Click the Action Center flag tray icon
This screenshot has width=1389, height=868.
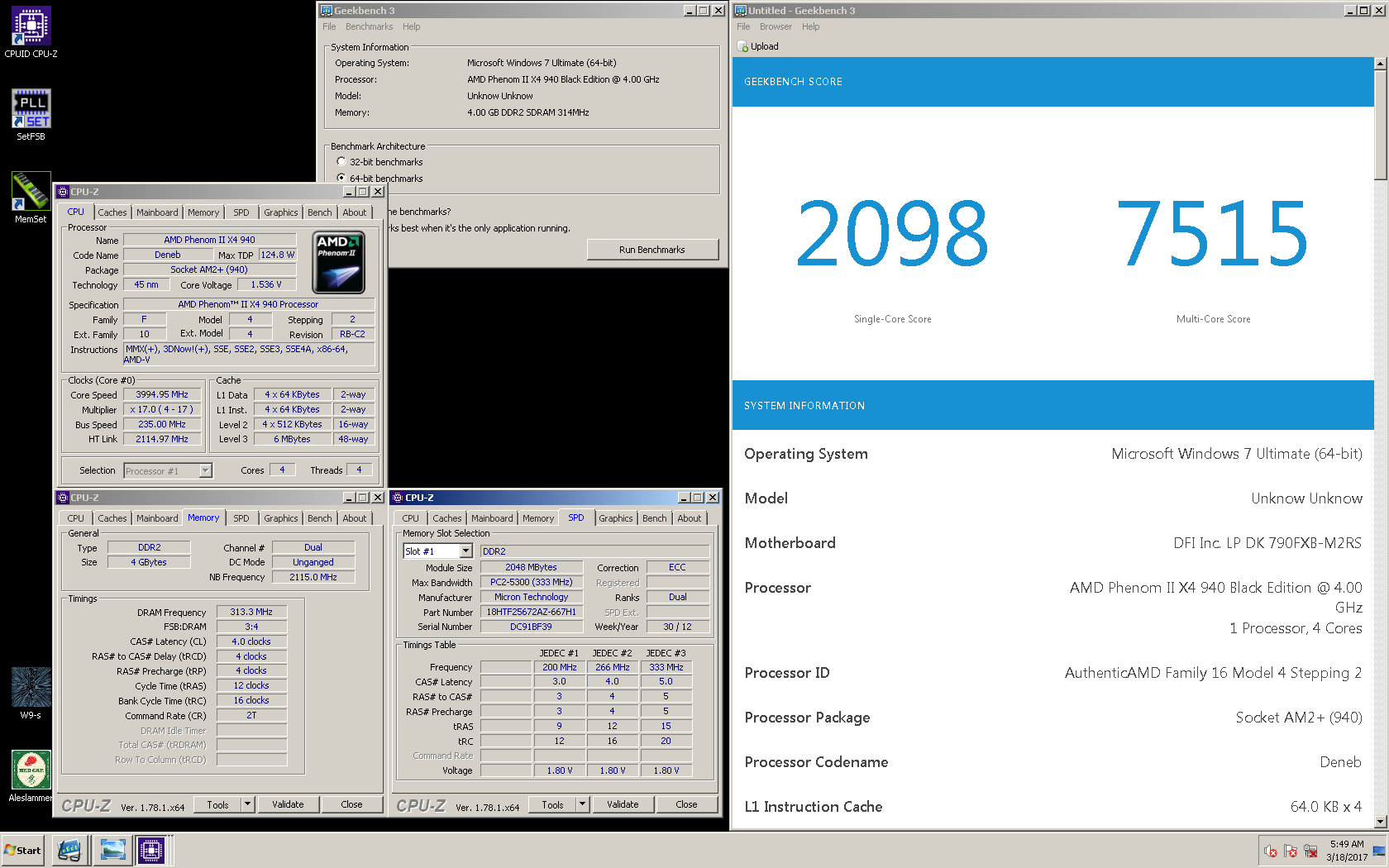[1291, 851]
